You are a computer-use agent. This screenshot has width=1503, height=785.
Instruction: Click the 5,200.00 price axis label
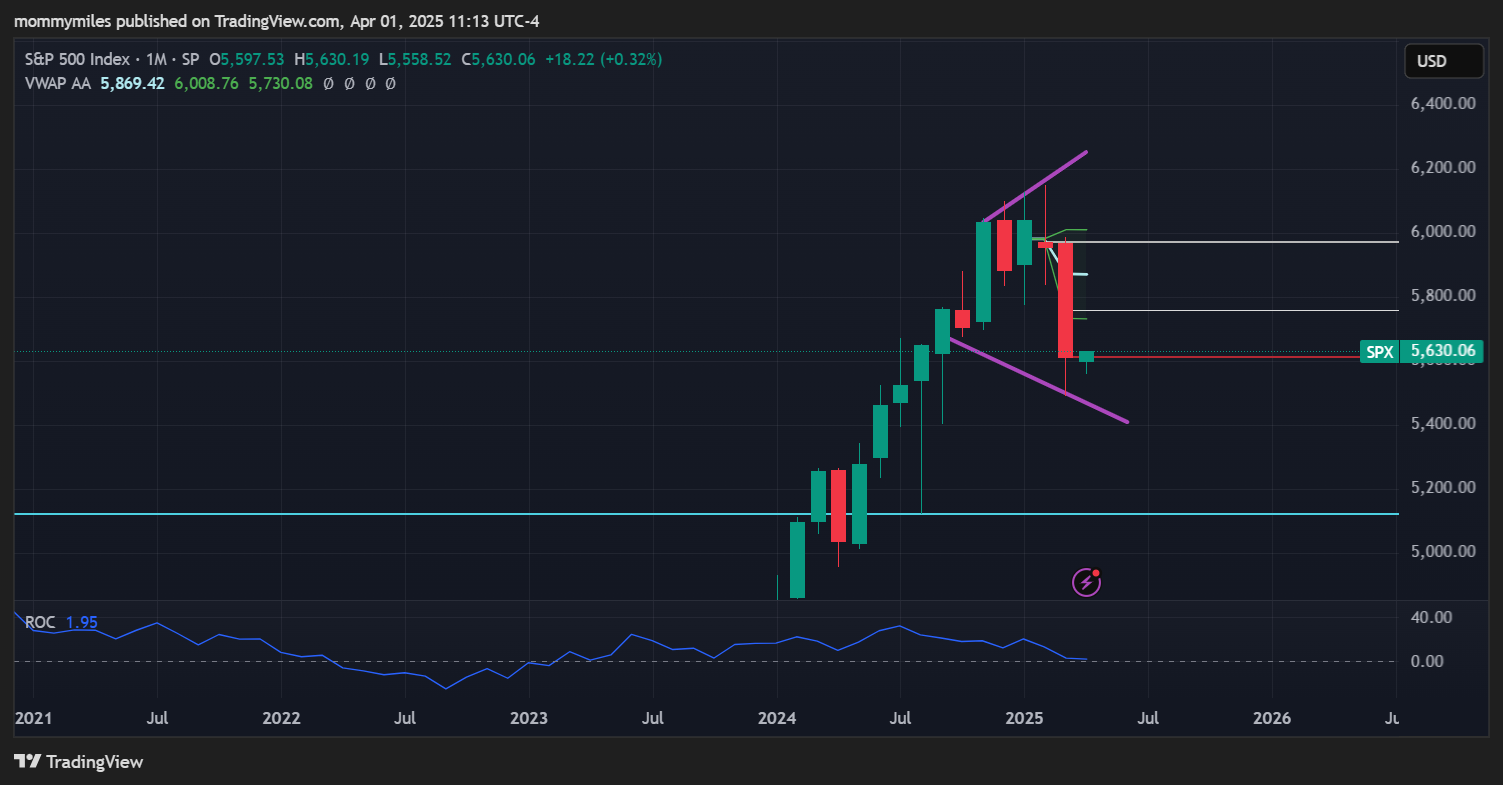click(1442, 488)
